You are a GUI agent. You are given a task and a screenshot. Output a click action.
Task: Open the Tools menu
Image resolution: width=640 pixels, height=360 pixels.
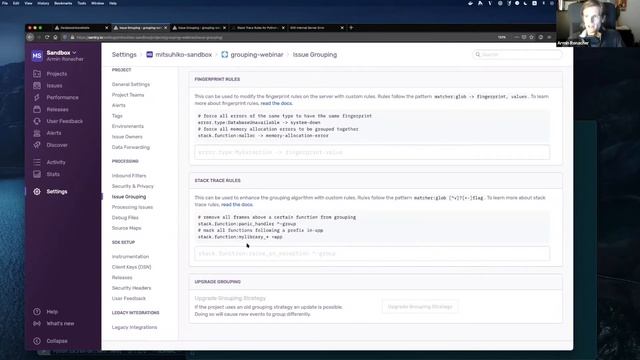tap(82, 3)
